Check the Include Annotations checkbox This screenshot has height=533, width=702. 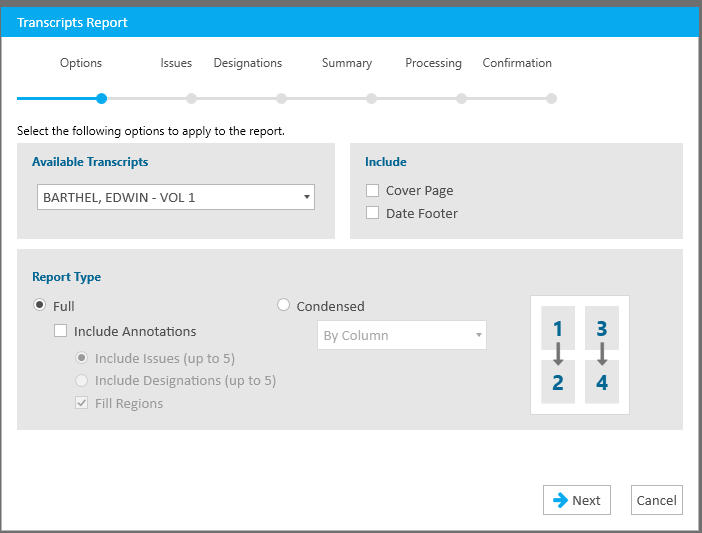(60, 331)
